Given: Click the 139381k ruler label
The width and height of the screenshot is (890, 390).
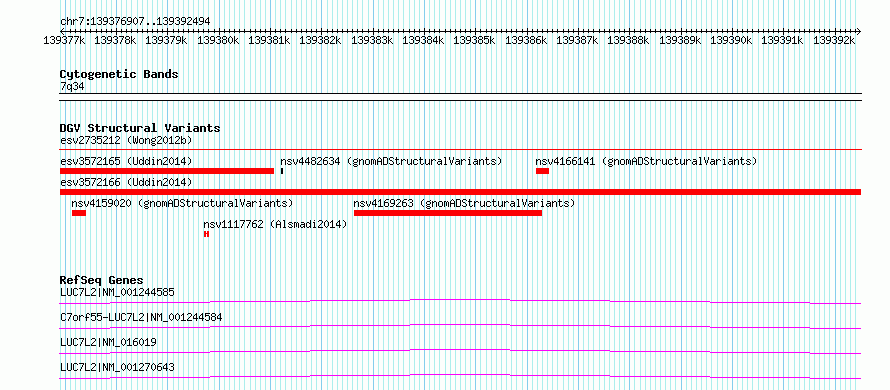Looking at the screenshot, I should [270, 40].
